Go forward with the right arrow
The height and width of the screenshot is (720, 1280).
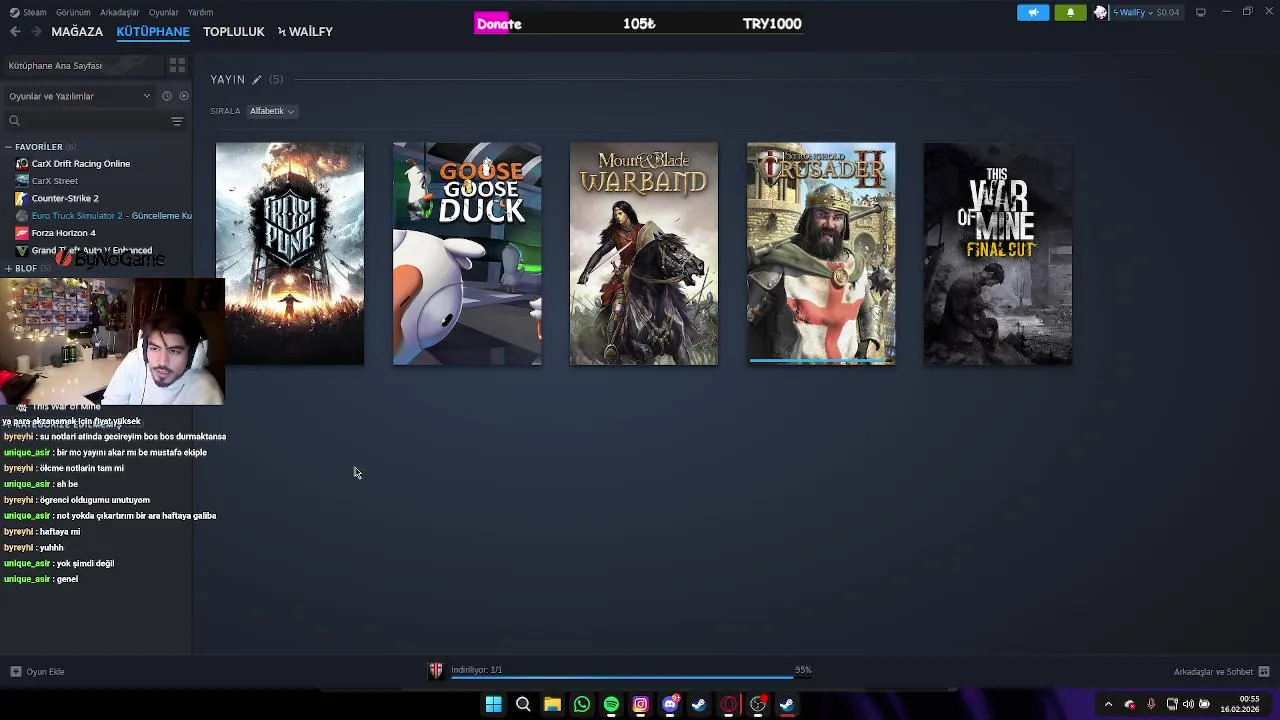pos(36,32)
